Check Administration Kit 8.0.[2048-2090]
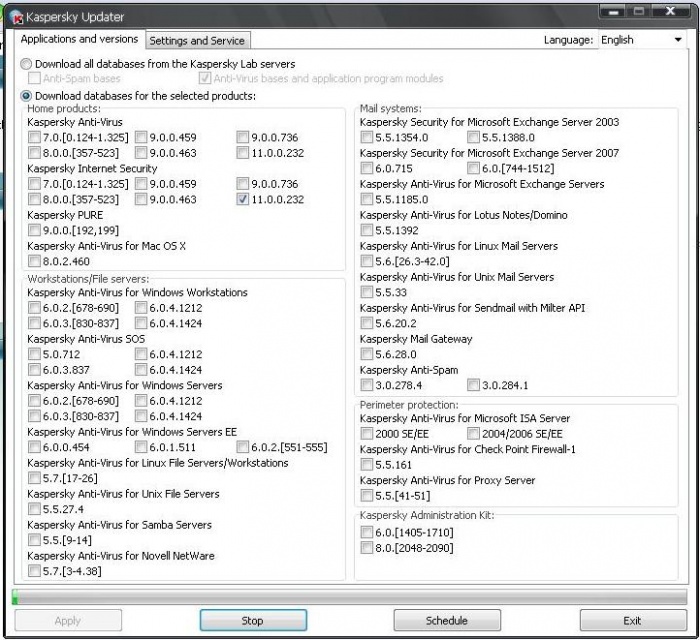This screenshot has width=700, height=640. pos(367,548)
